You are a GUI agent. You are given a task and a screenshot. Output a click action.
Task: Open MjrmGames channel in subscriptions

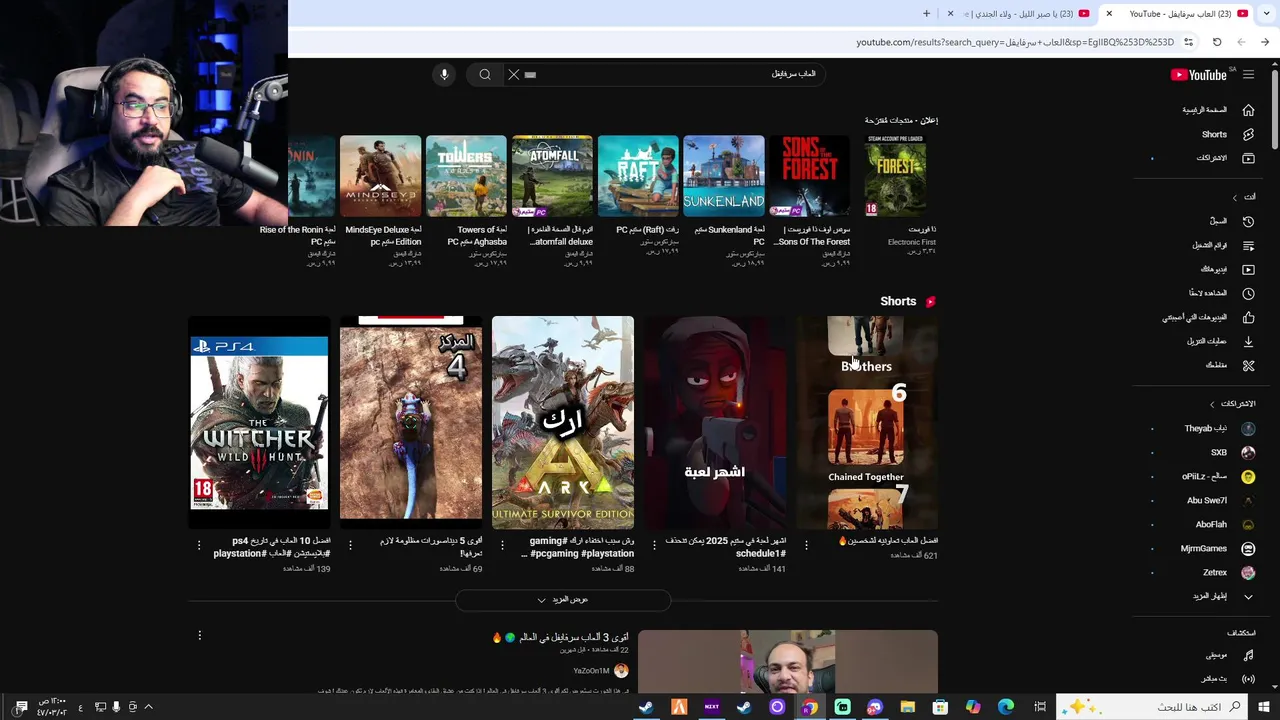coord(1216,549)
